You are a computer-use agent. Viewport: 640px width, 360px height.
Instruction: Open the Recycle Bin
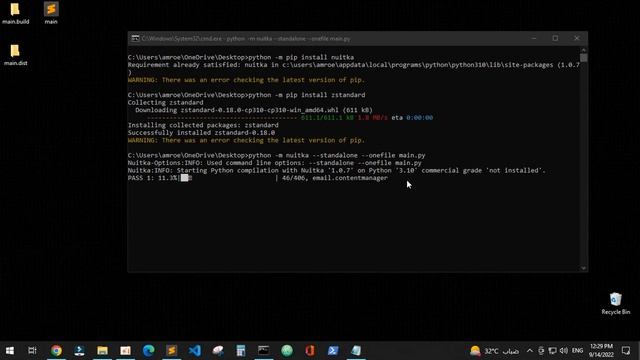(616, 303)
